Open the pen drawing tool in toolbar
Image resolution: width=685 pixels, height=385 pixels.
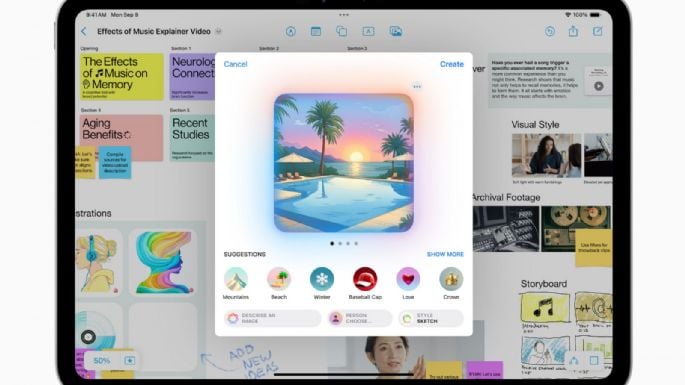[x=291, y=31]
